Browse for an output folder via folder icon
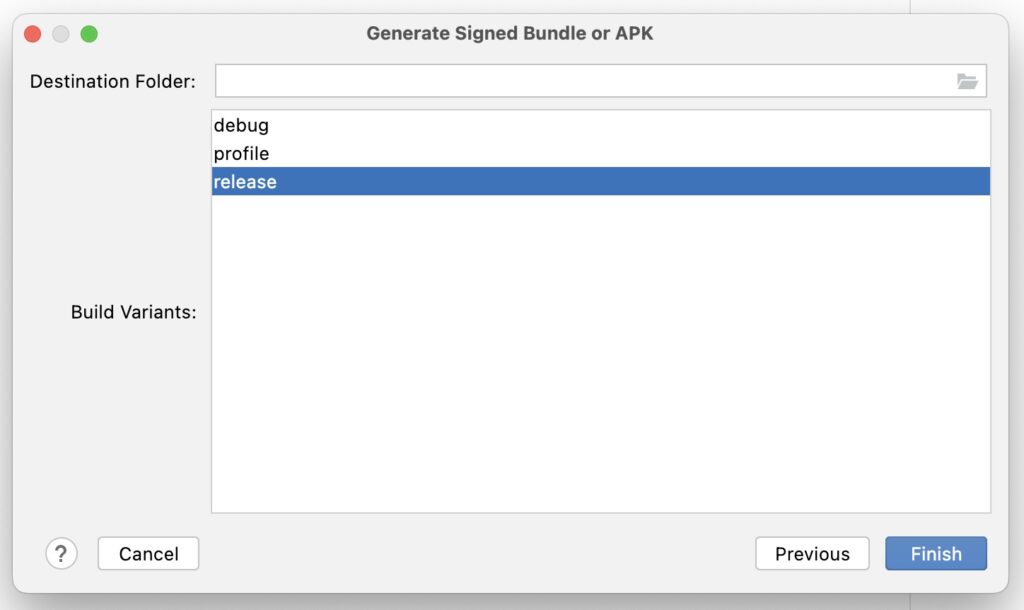The image size is (1024, 610). coord(967,81)
